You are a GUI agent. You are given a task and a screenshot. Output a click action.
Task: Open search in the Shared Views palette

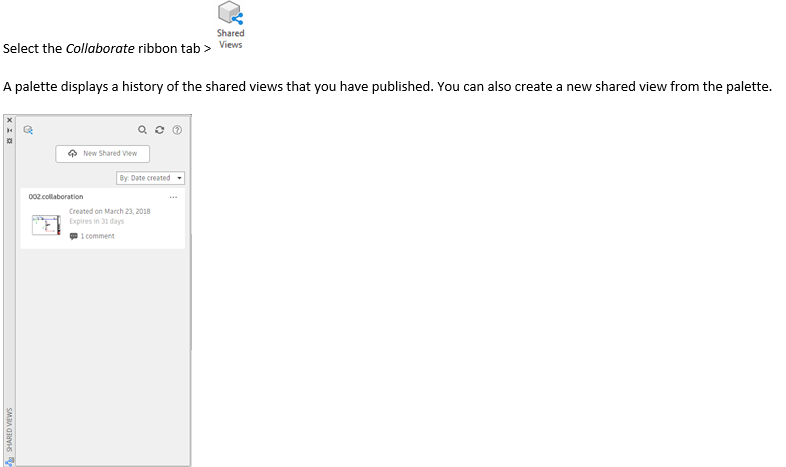coord(142,130)
